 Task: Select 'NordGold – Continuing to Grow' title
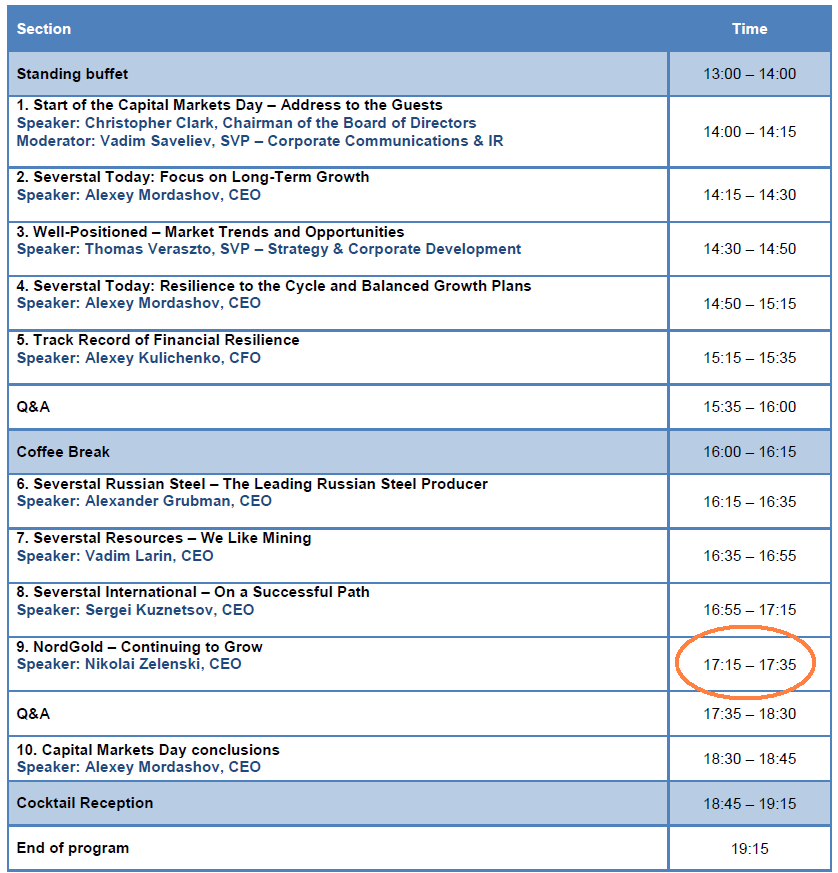click(x=139, y=647)
